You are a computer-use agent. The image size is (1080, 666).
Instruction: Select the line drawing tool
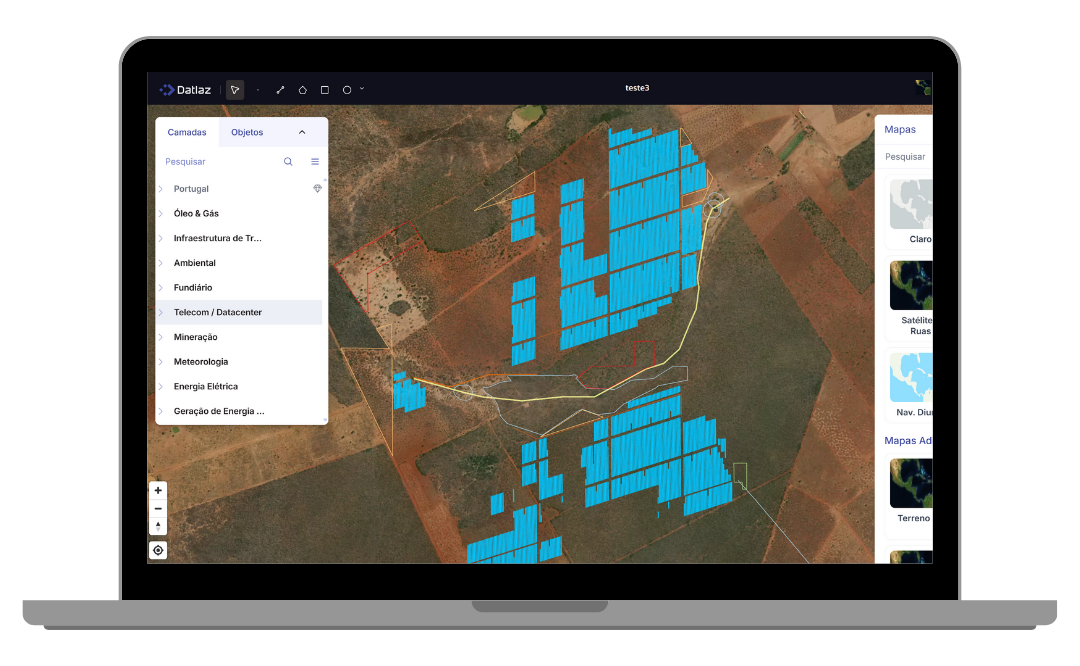[x=280, y=90]
